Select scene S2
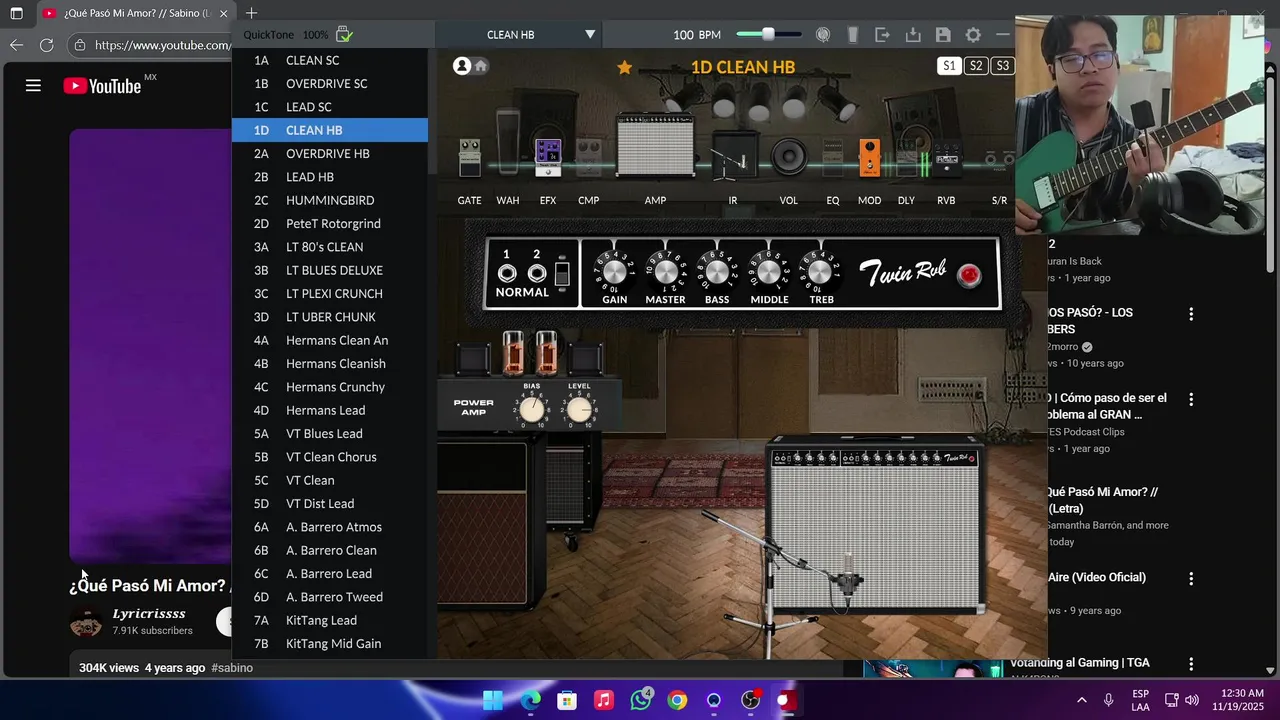The height and width of the screenshot is (720, 1280). (x=976, y=66)
